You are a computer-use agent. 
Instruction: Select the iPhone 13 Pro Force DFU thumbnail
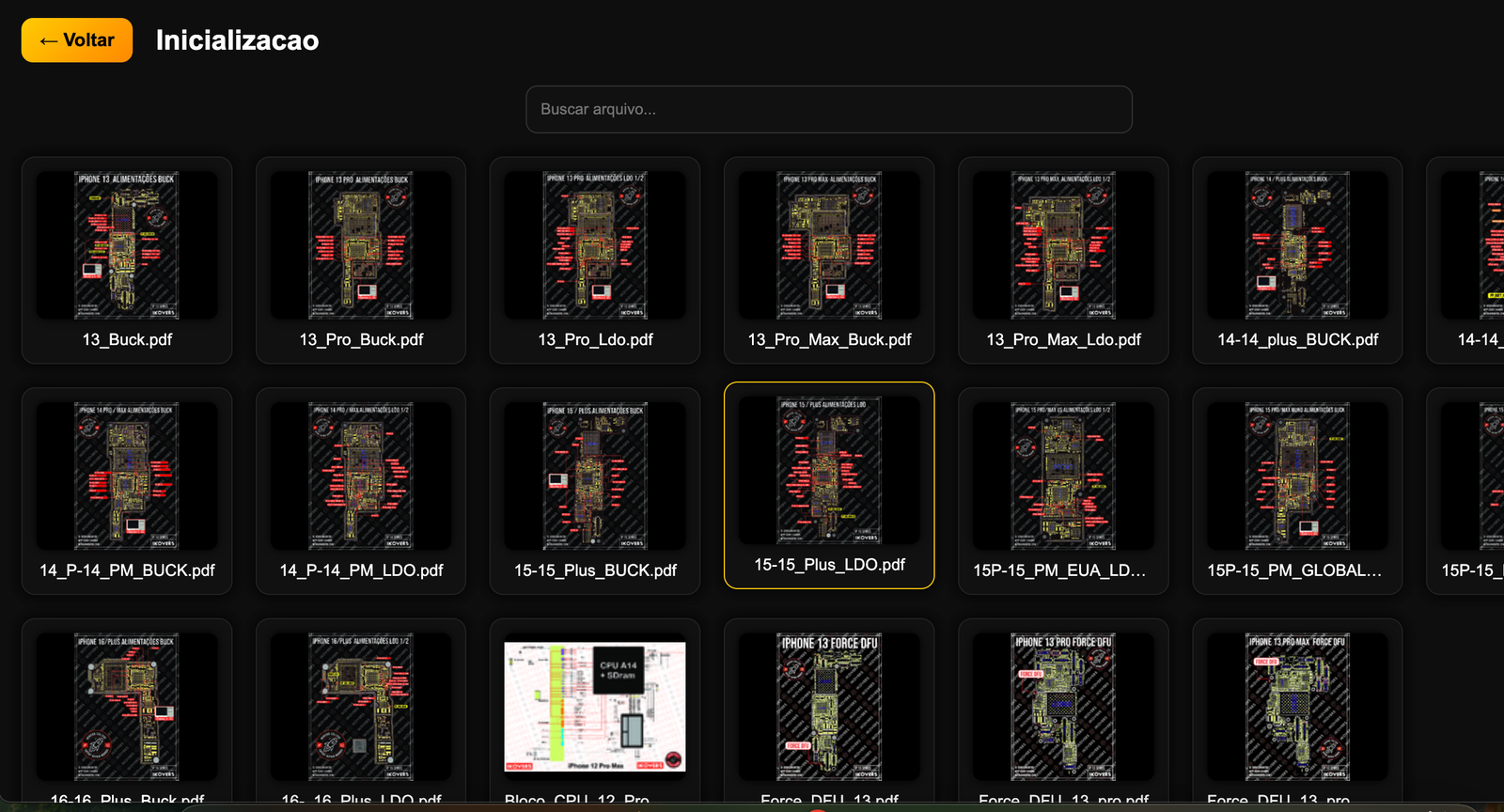tap(1063, 707)
